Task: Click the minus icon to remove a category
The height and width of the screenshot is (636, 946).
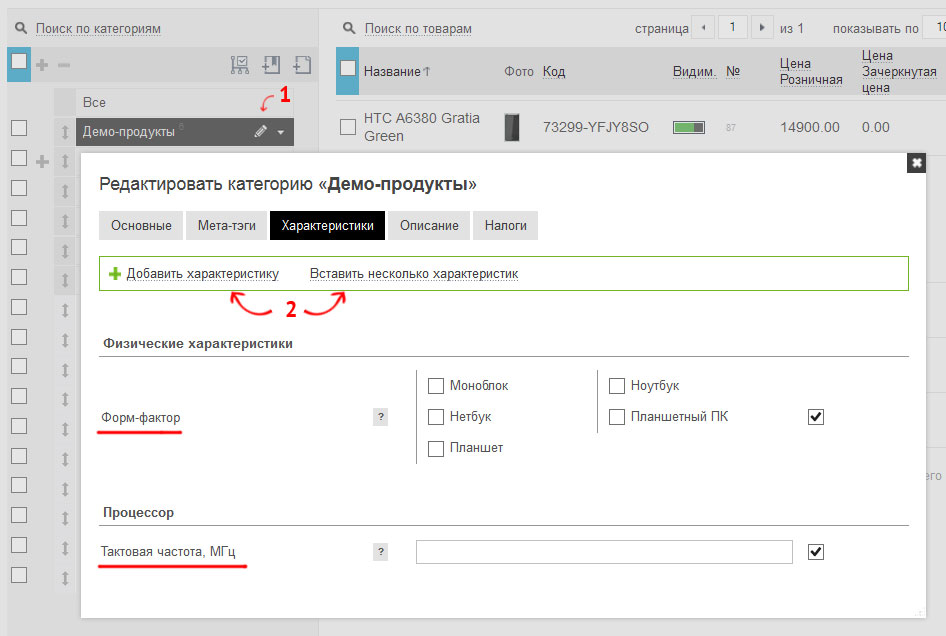Action: click(x=64, y=65)
